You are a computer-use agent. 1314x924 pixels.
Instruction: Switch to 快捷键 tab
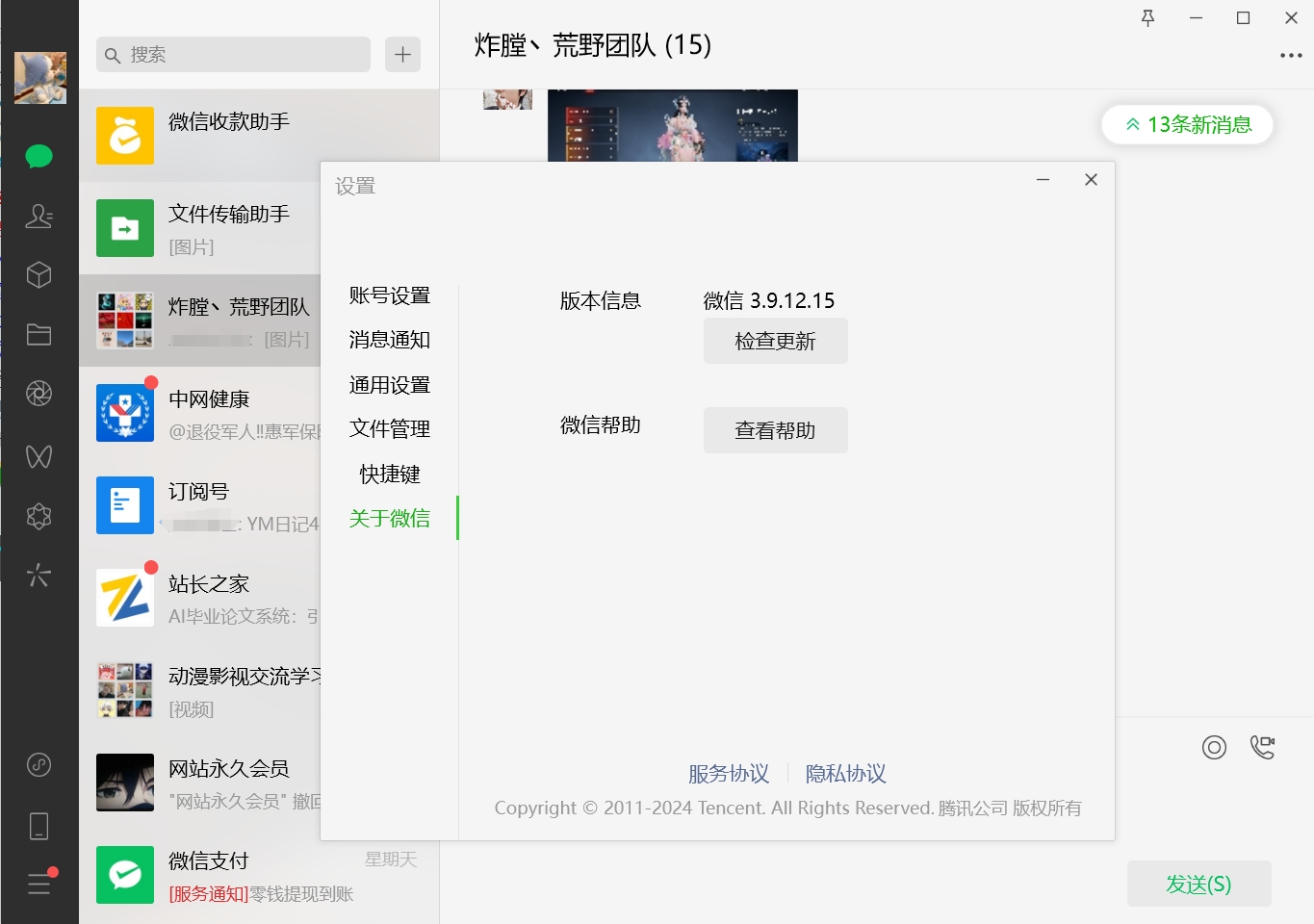[390, 474]
